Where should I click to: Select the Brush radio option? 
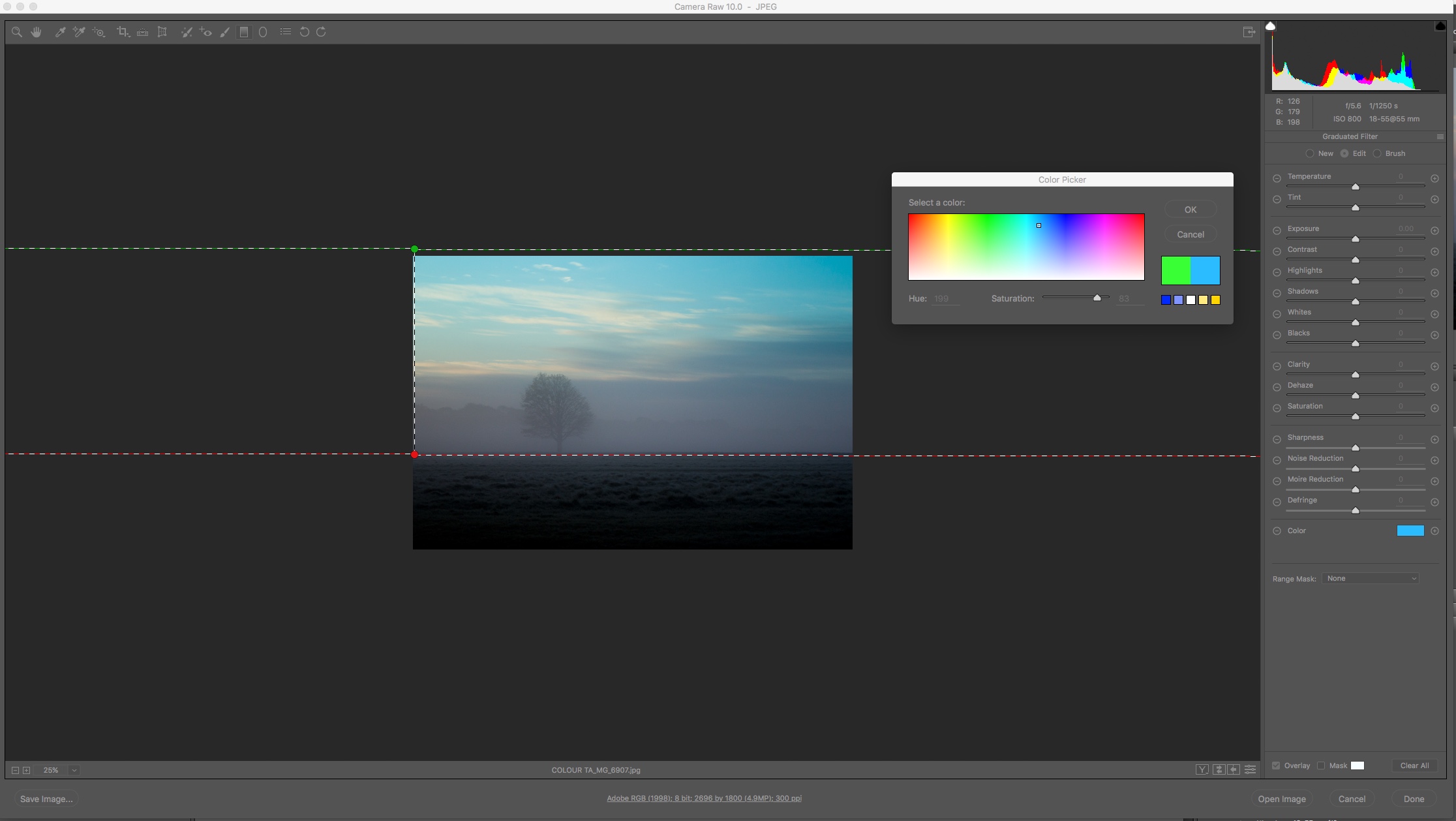click(1377, 153)
